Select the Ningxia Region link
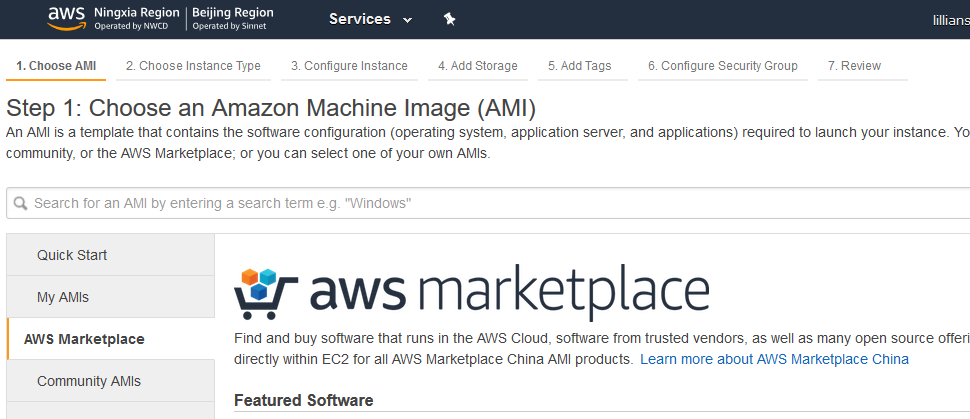The width and height of the screenshot is (970, 419). (x=136, y=19)
